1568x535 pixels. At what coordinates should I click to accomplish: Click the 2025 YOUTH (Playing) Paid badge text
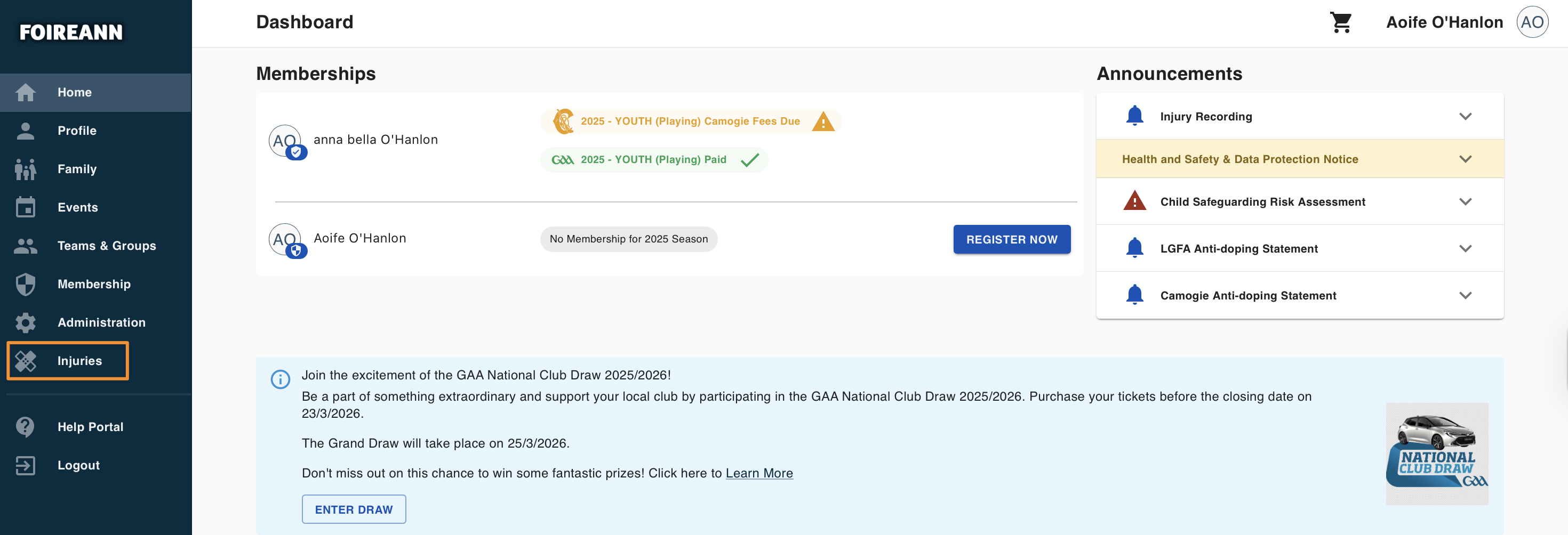(653, 160)
